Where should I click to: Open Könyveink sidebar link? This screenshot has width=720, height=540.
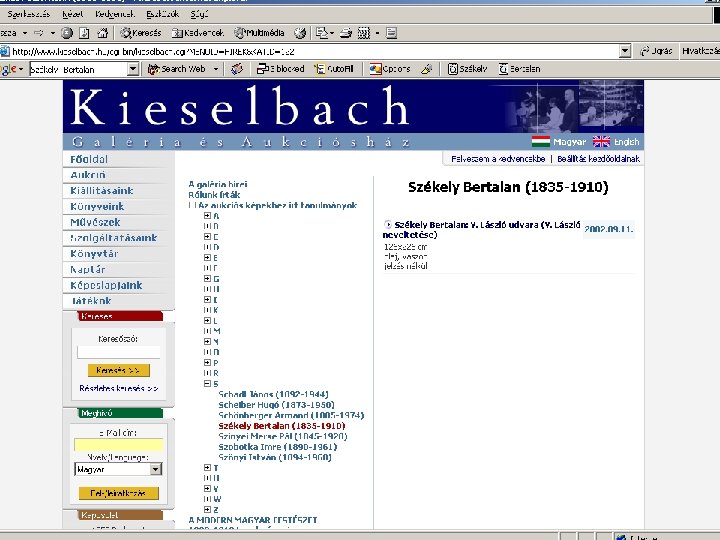(97, 207)
